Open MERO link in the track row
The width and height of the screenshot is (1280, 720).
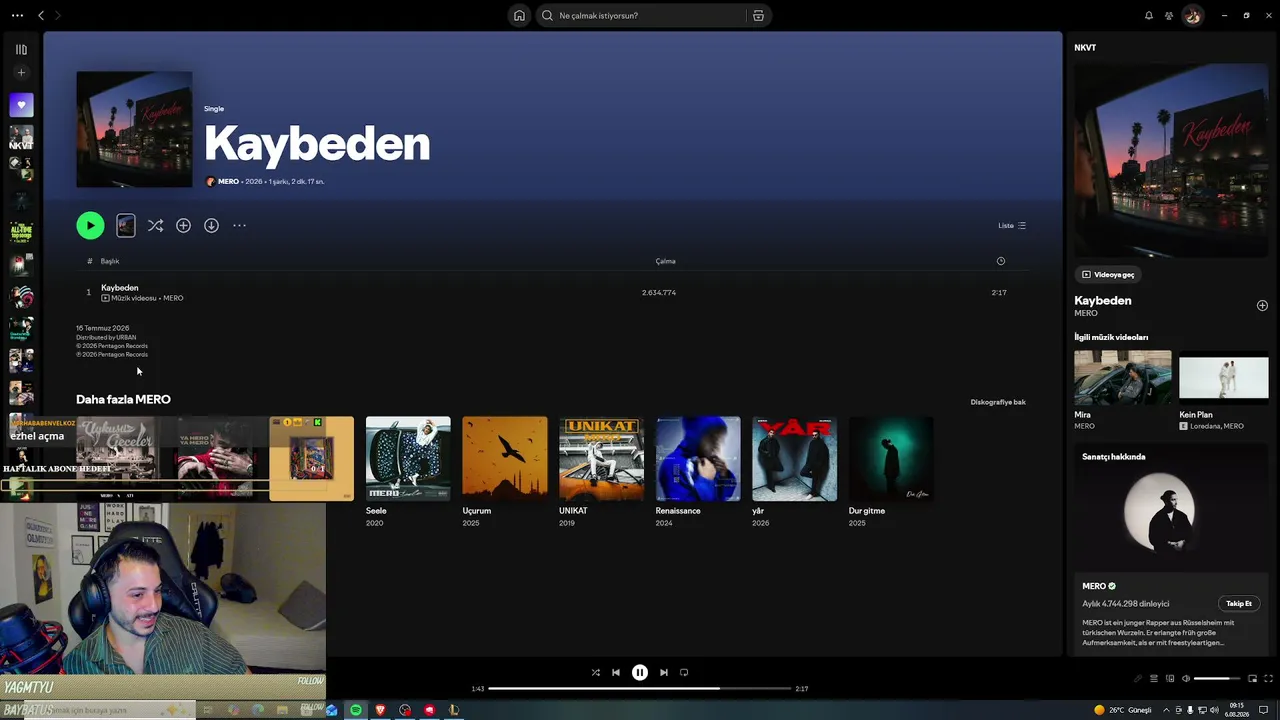pos(173,298)
